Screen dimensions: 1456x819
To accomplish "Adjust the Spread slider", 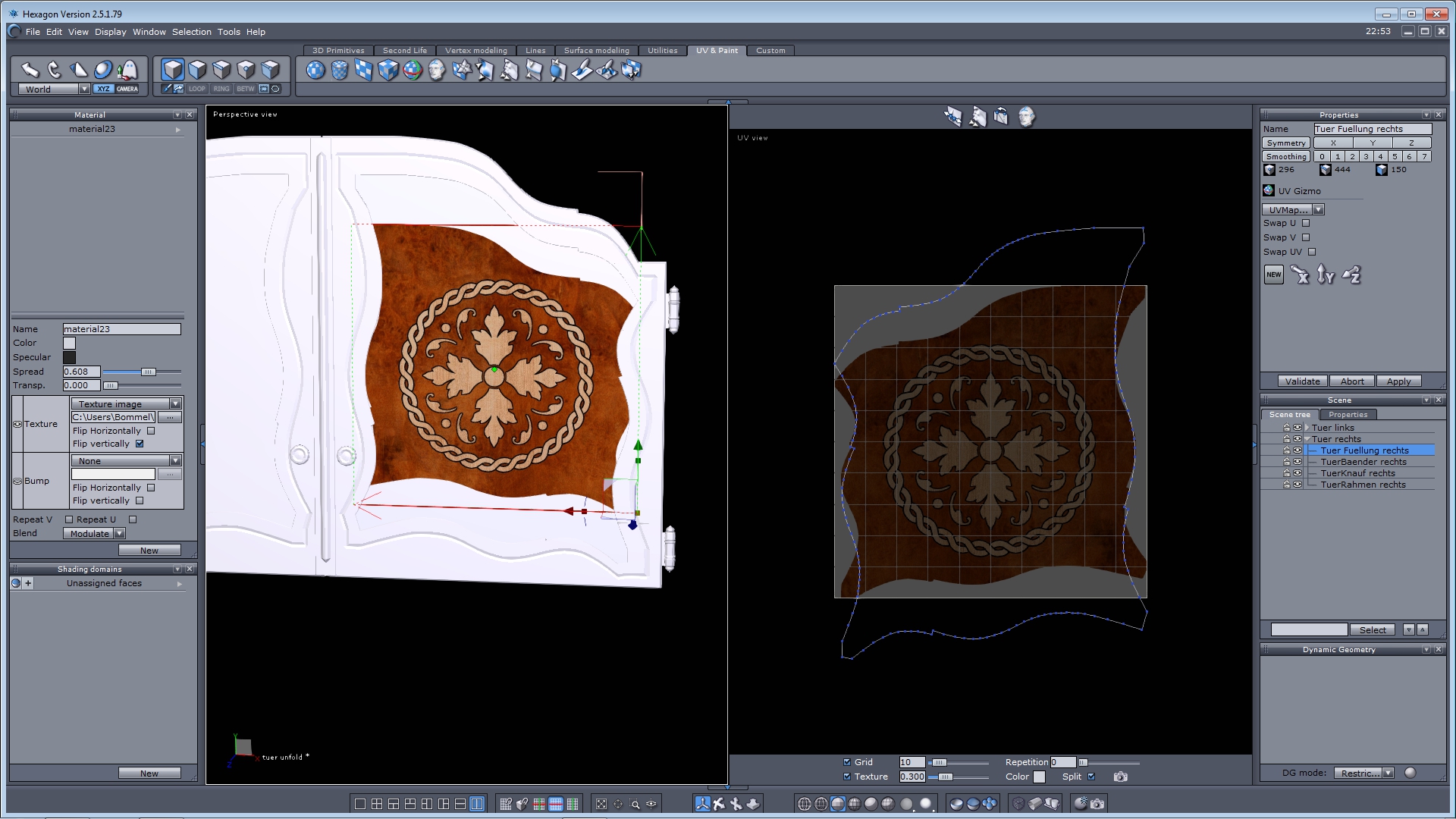I will click(x=149, y=372).
